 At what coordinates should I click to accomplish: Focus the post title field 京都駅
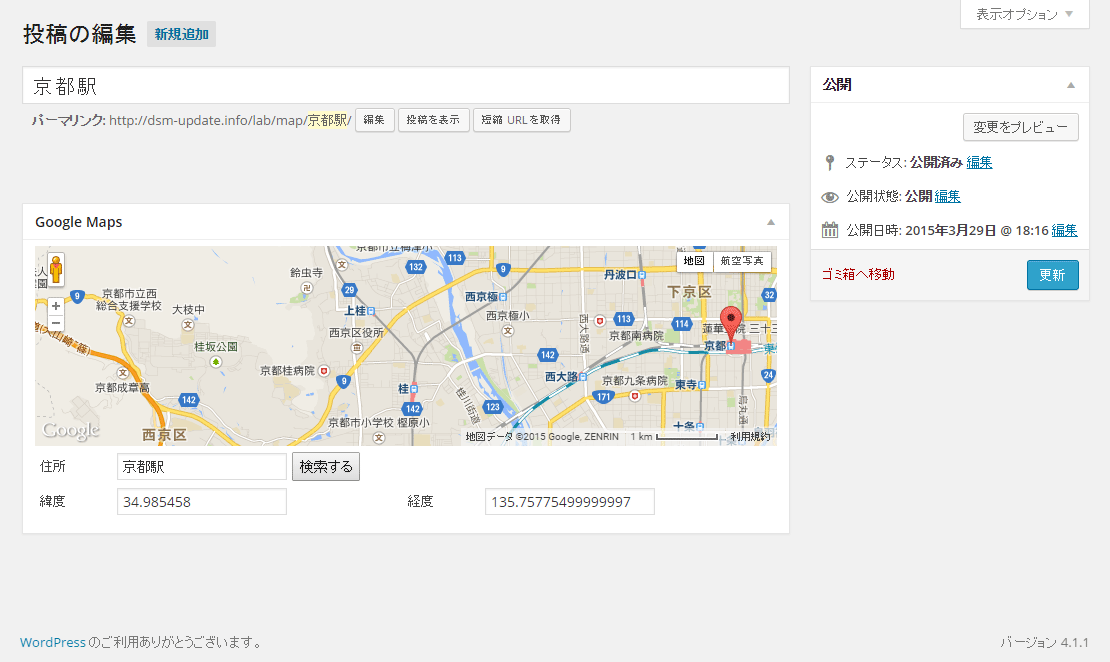pos(406,86)
